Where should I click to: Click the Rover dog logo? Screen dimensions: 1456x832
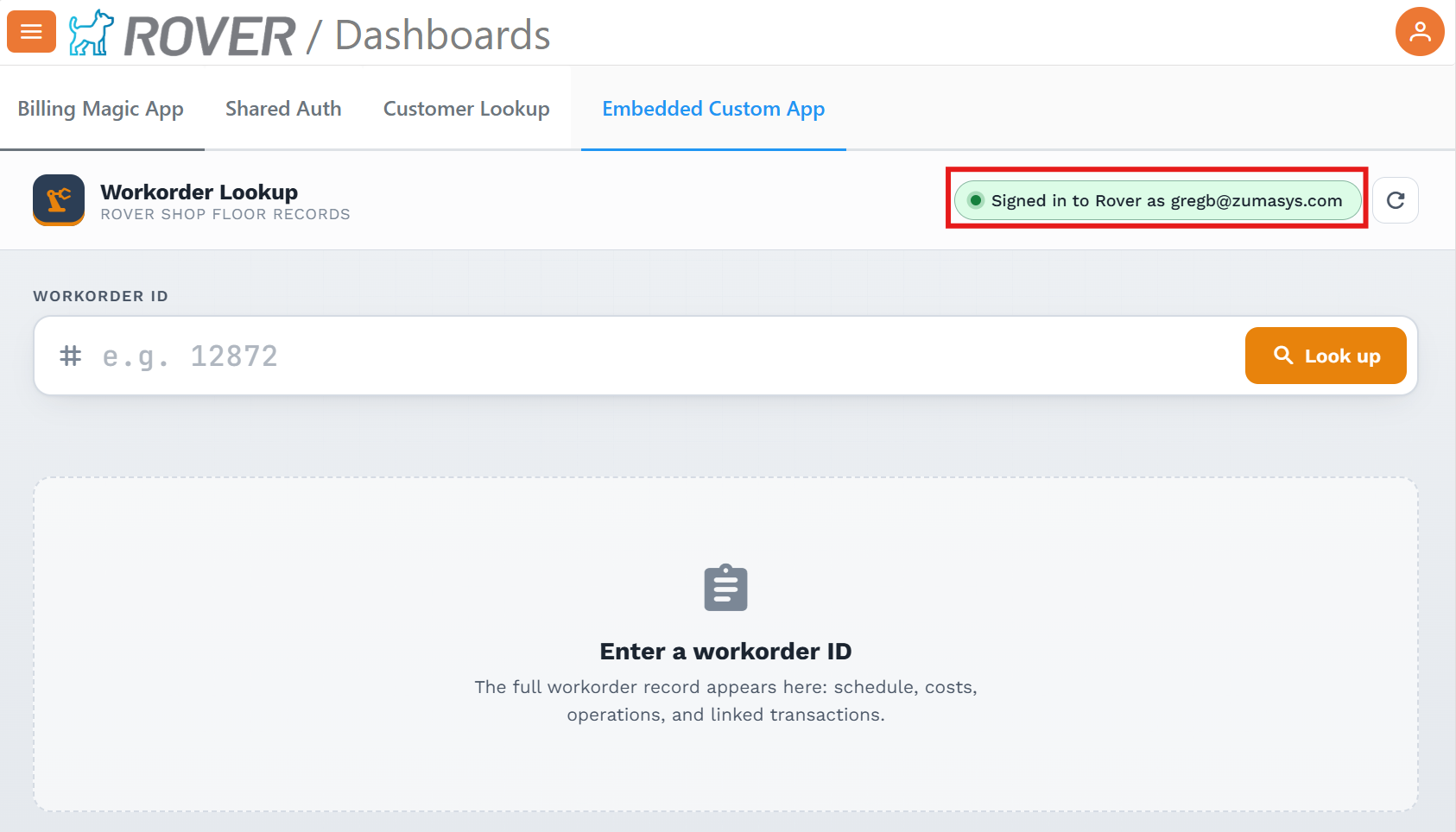(91, 33)
